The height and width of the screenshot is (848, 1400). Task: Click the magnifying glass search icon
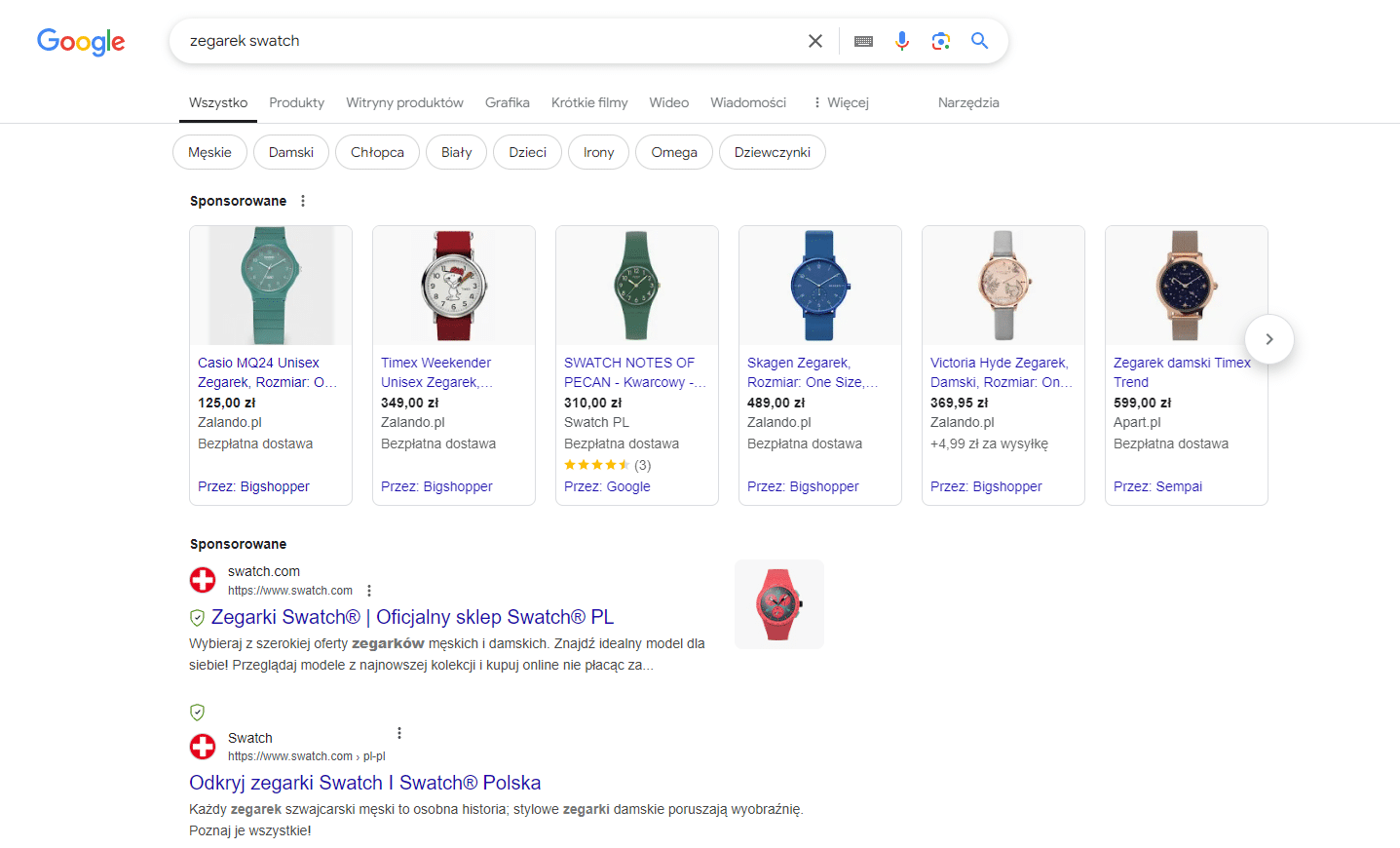979,41
